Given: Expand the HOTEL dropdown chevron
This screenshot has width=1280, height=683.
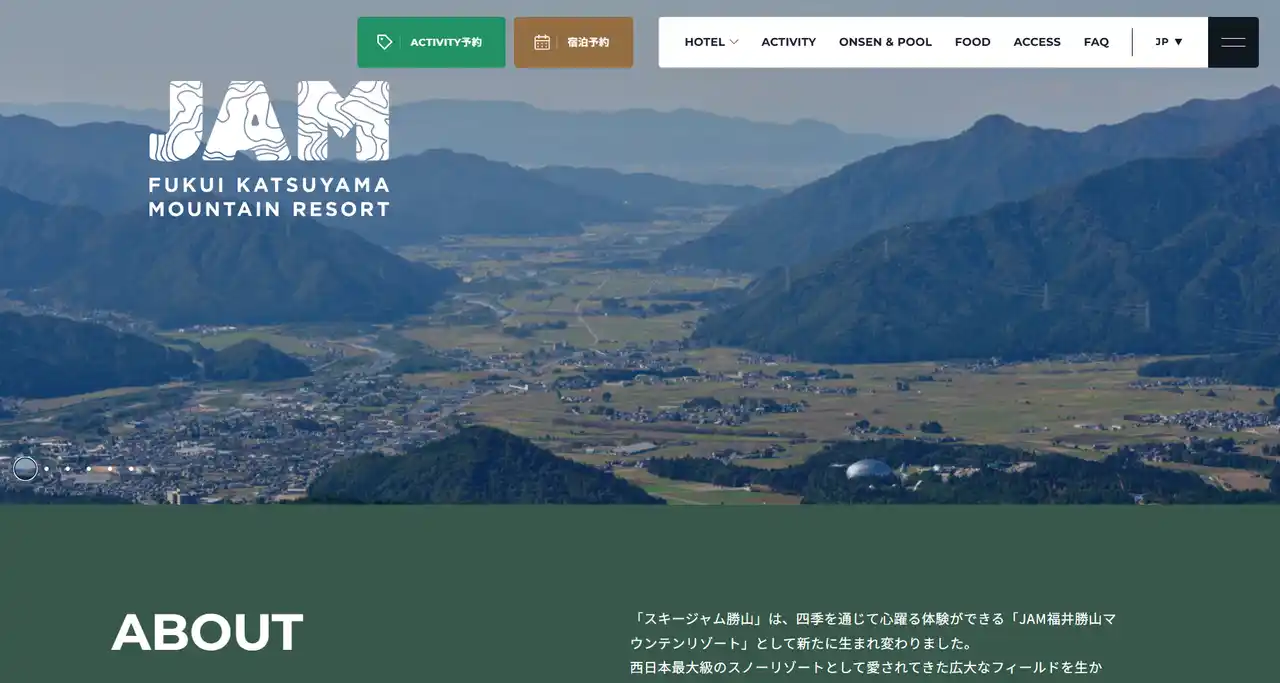Looking at the screenshot, I should click(x=734, y=42).
